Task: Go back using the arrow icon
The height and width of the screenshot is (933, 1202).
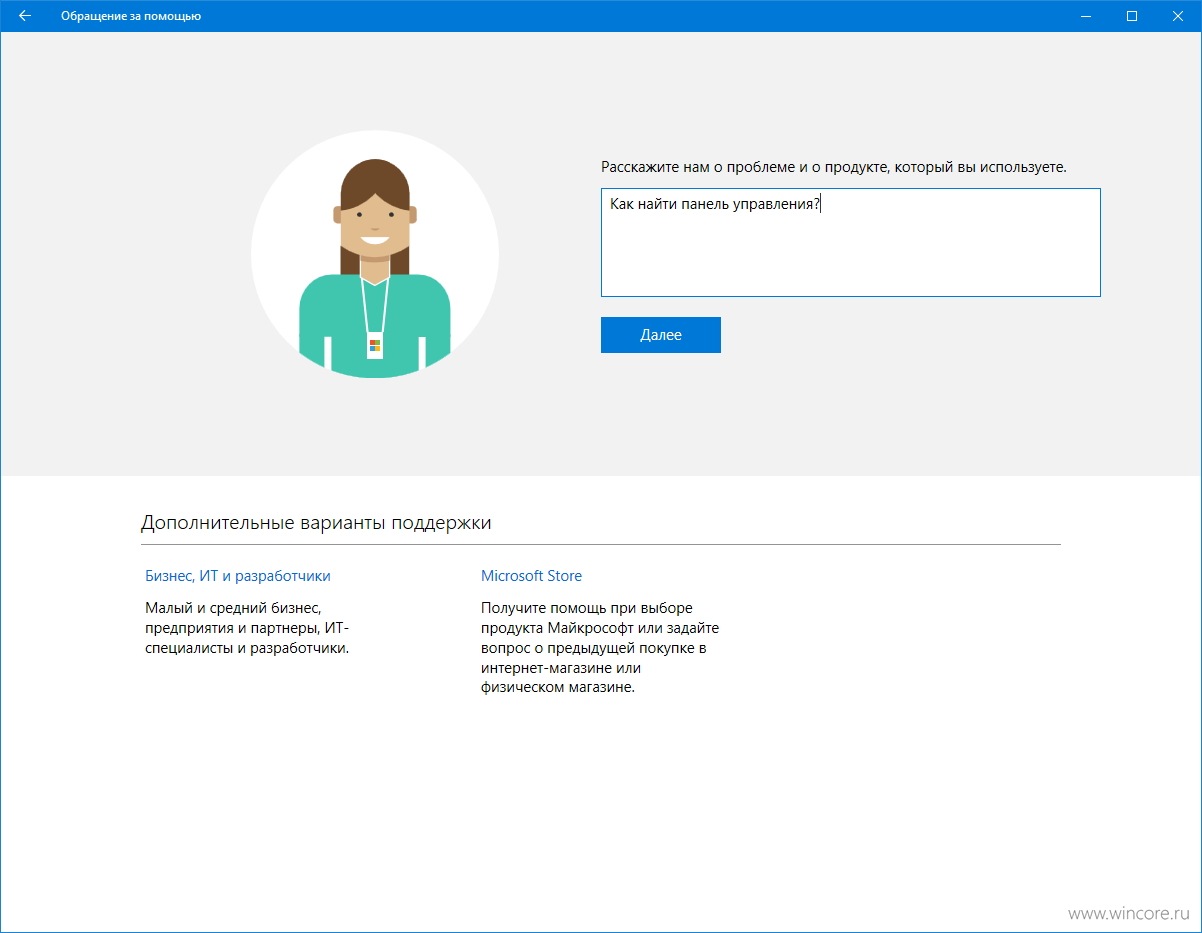Action: tap(25, 16)
